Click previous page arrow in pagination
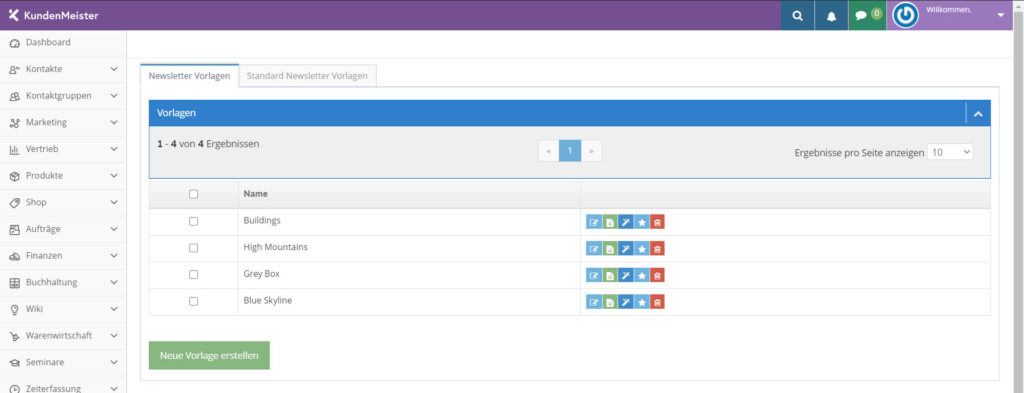This screenshot has height=393, width=1024. pos(549,151)
